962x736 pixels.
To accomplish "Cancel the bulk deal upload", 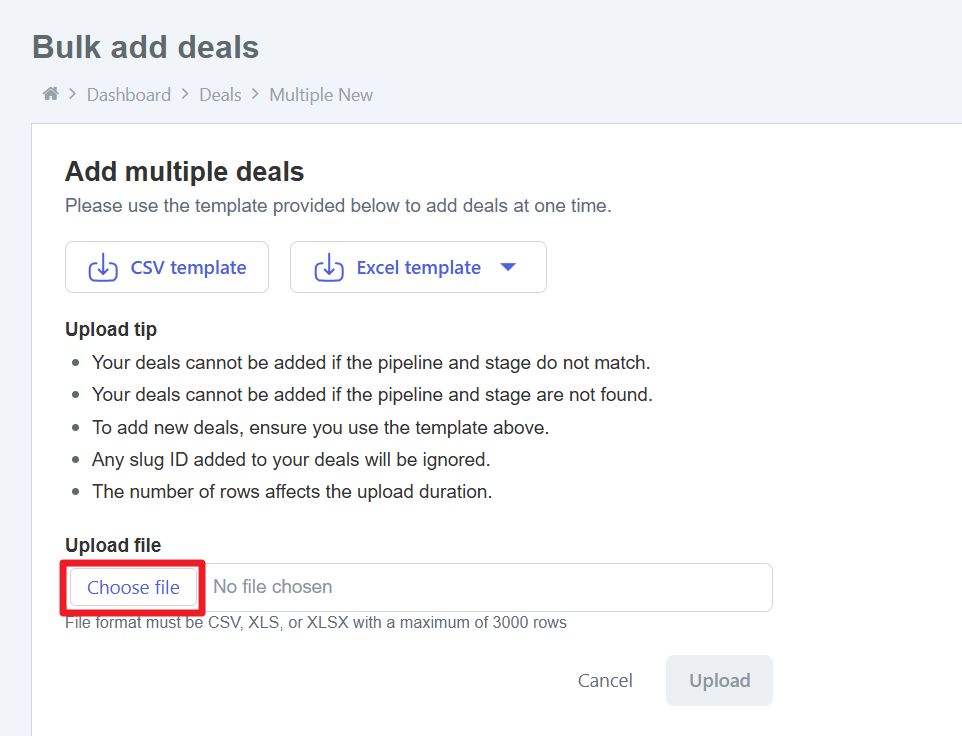I will click(x=605, y=681).
